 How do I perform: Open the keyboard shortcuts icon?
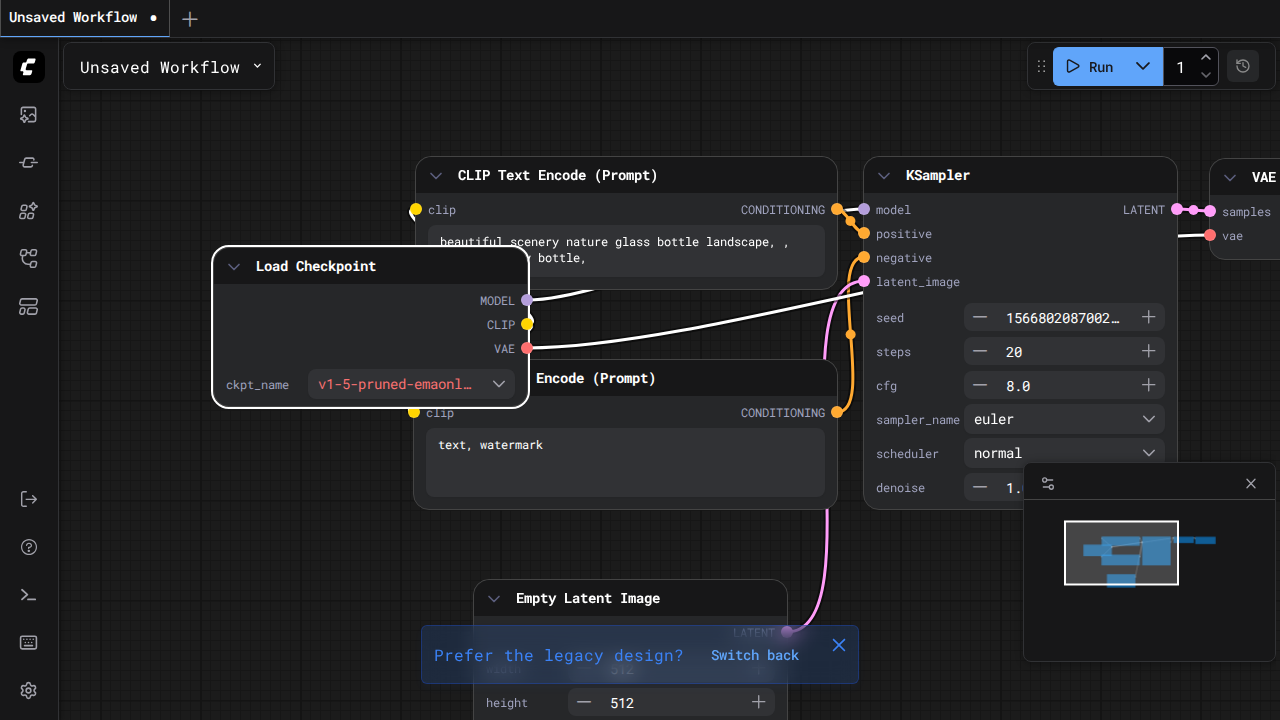[x=29, y=643]
